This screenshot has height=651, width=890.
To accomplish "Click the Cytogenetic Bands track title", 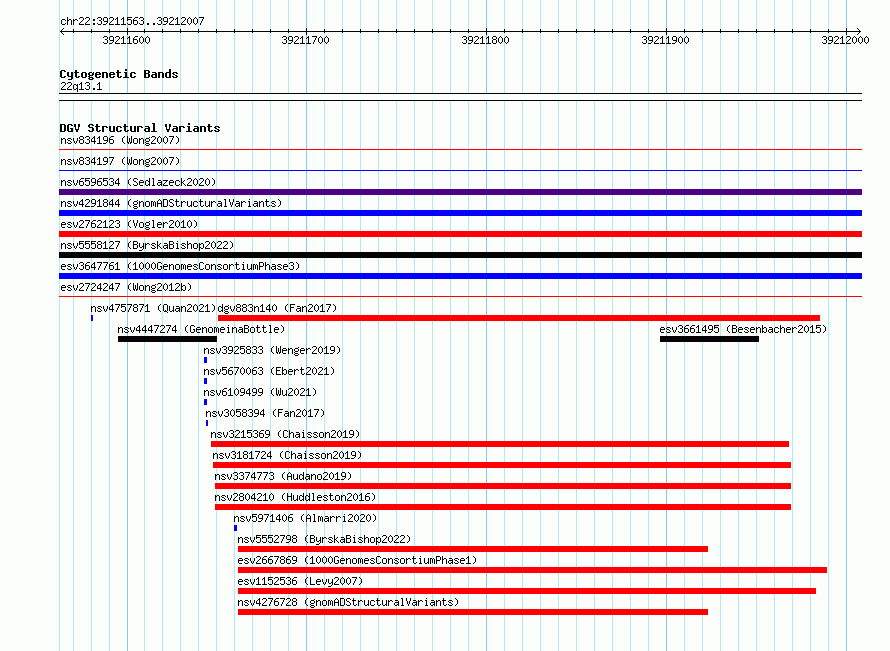I will point(119,74).
